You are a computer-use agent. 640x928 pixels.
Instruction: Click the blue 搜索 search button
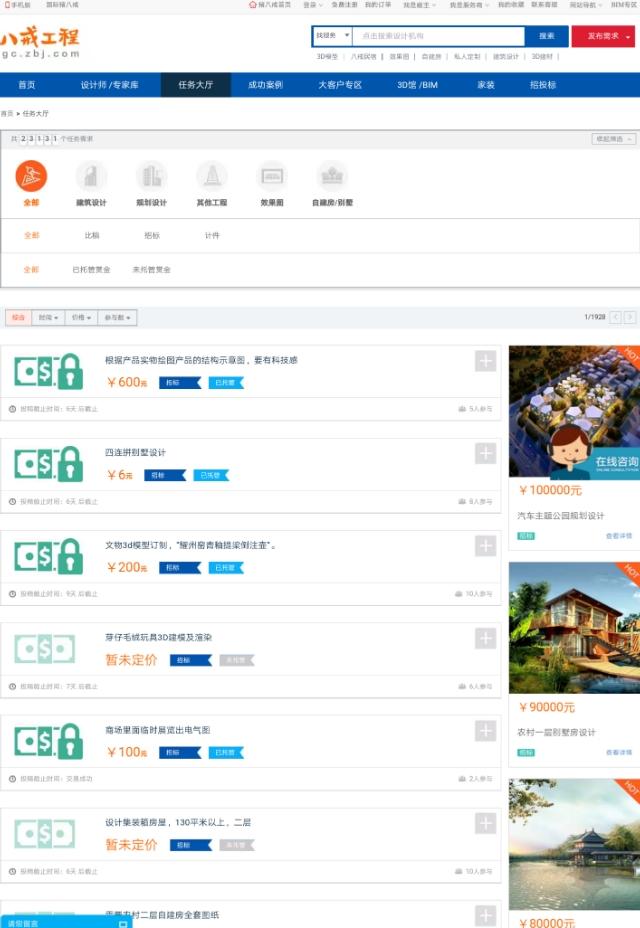coord(547,36)
